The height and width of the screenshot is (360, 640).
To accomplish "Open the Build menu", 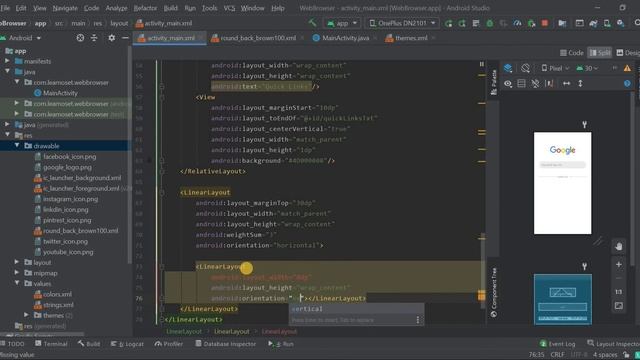I will pos(171,8).
